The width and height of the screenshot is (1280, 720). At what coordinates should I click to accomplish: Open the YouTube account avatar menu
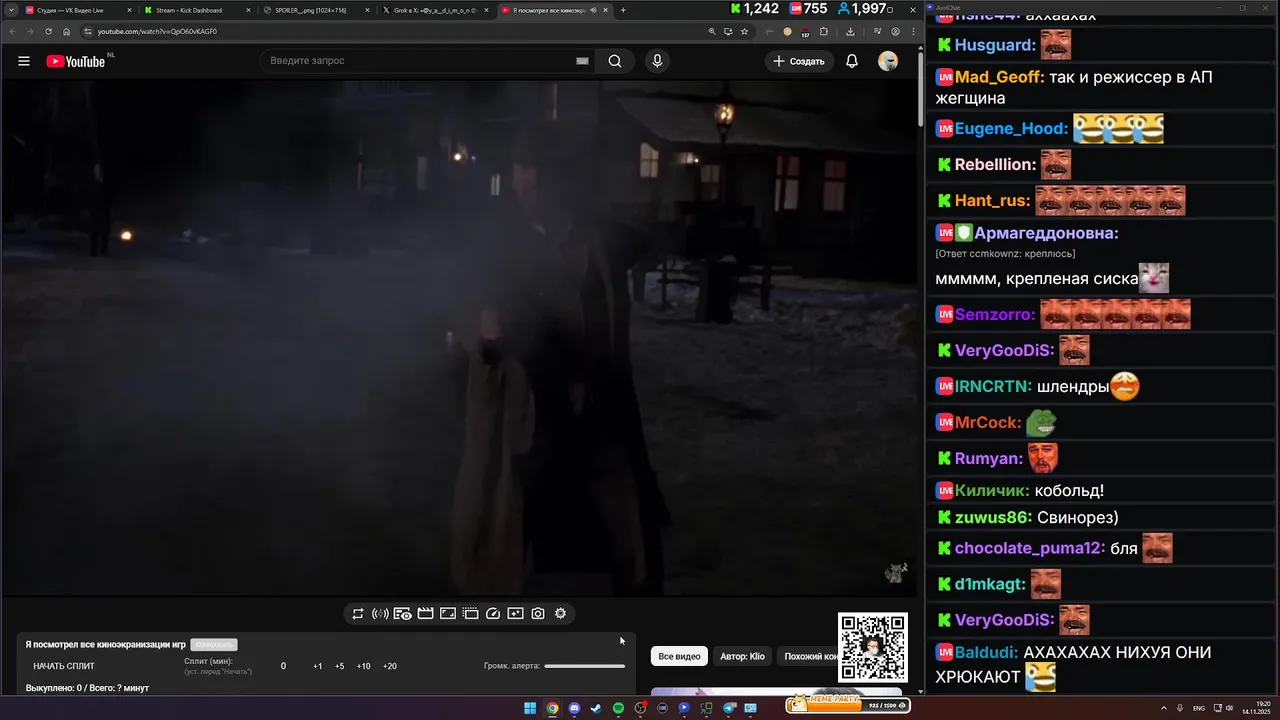tap(888, 61)
